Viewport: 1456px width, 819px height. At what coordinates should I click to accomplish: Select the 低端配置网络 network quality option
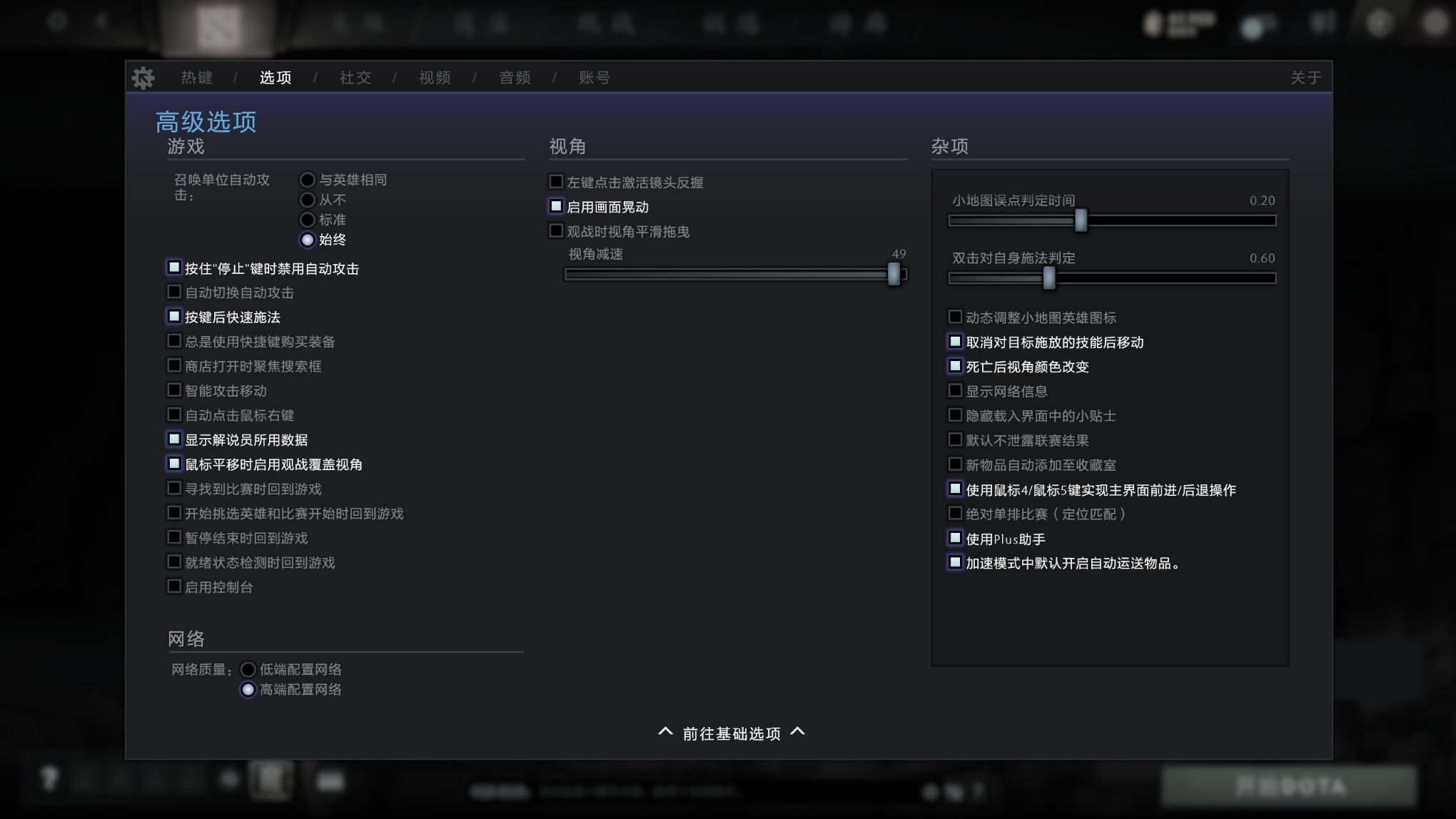click(x=248, y=669)
